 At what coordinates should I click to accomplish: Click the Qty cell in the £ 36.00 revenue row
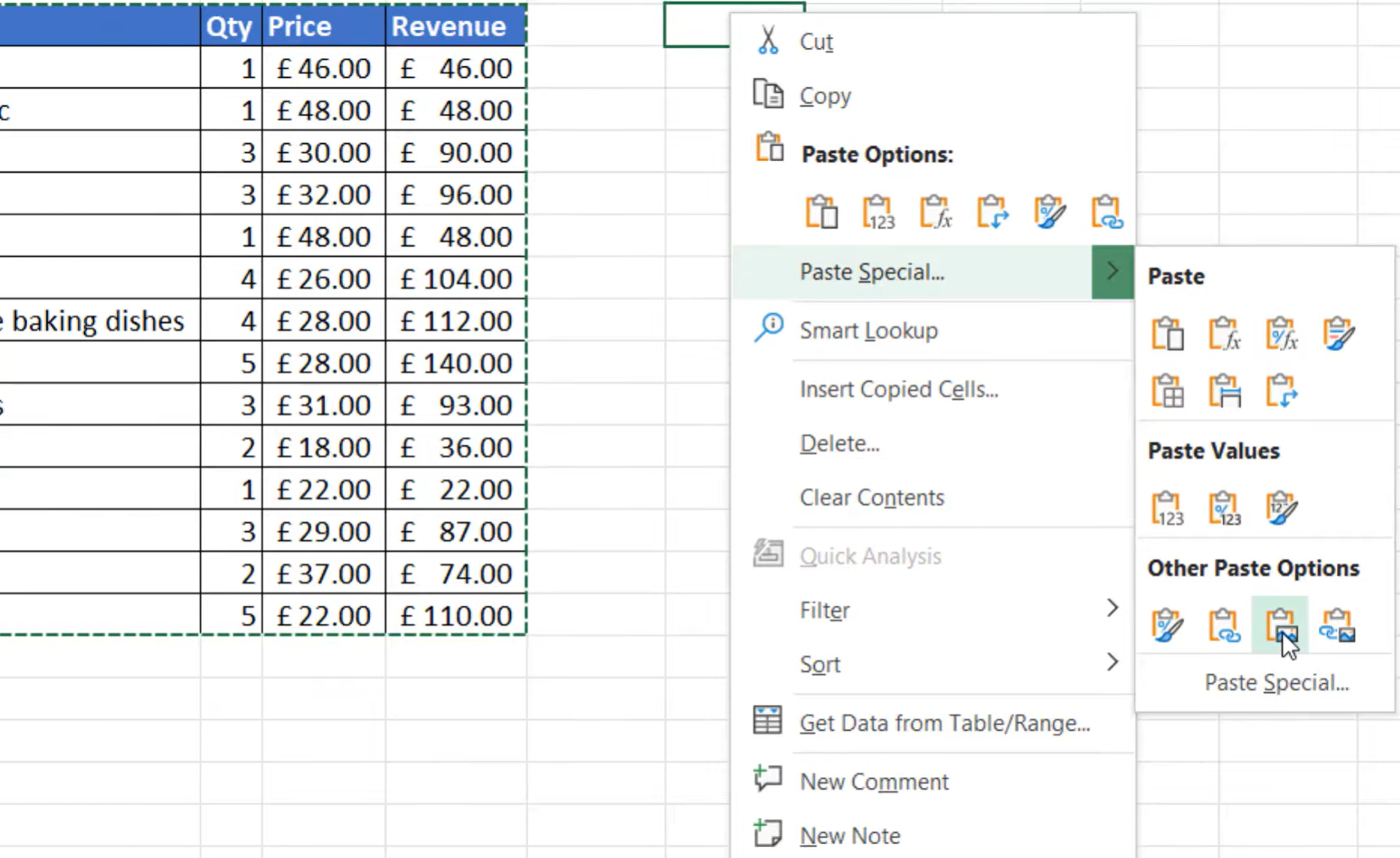coord(231,447)
